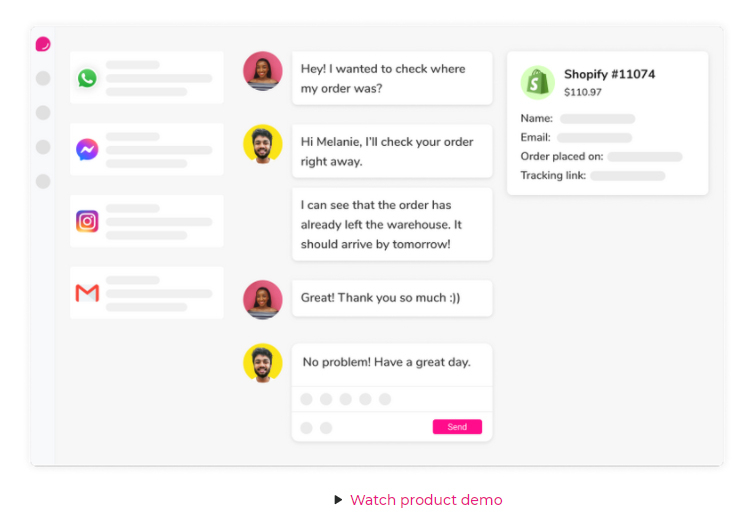Click the Shopify bag icon

[x=538, y=82]
